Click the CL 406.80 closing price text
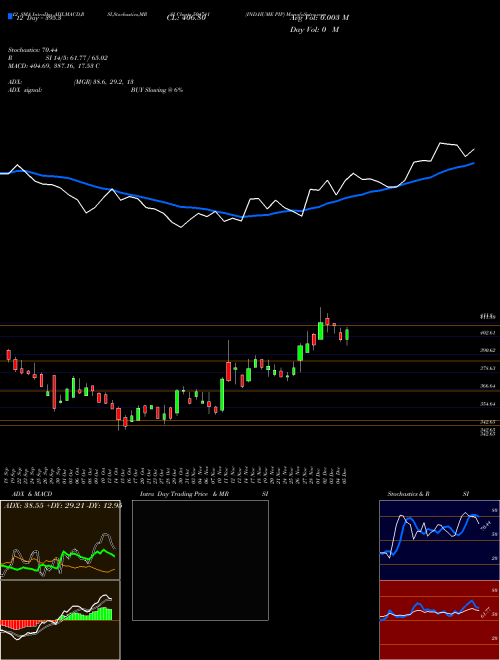This screenshot has height=660, width=500. pos(186,18)
